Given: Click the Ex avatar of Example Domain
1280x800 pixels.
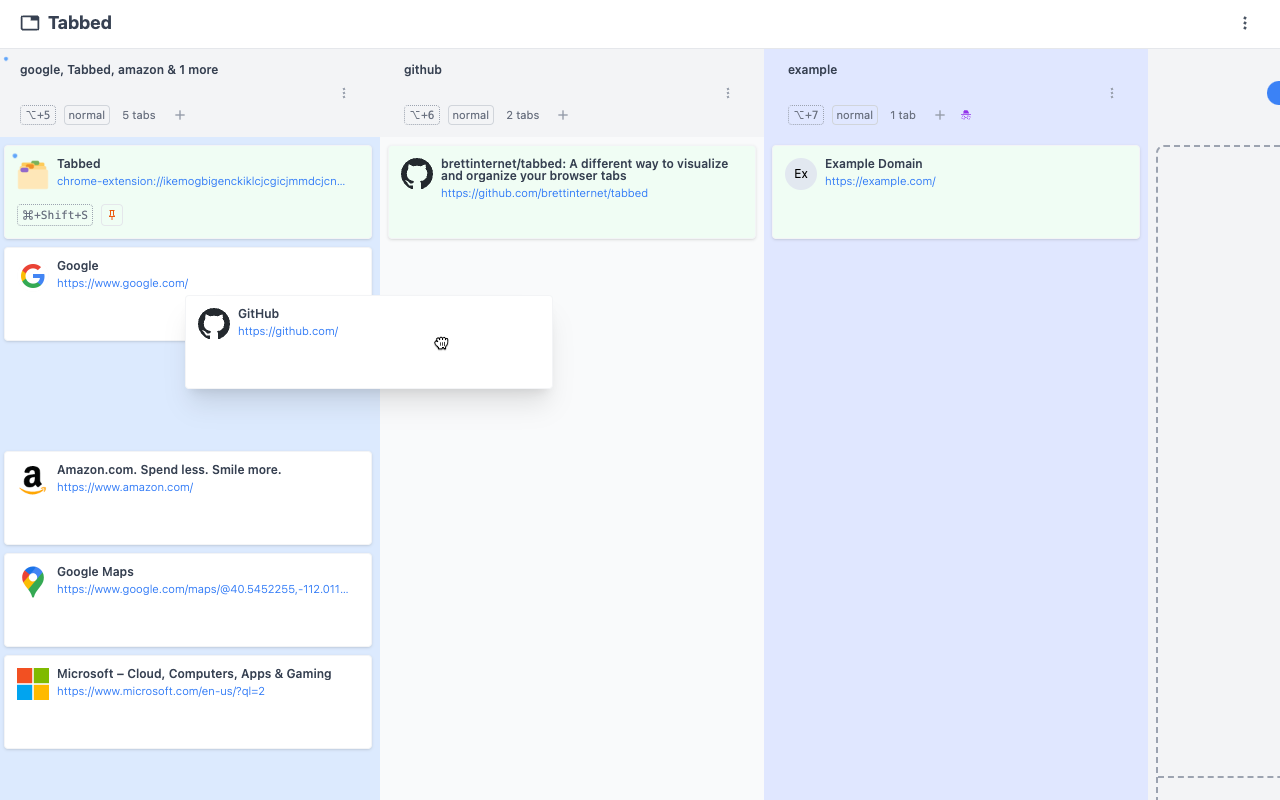Looking at the screenshot, I should (x=801, y=174).
